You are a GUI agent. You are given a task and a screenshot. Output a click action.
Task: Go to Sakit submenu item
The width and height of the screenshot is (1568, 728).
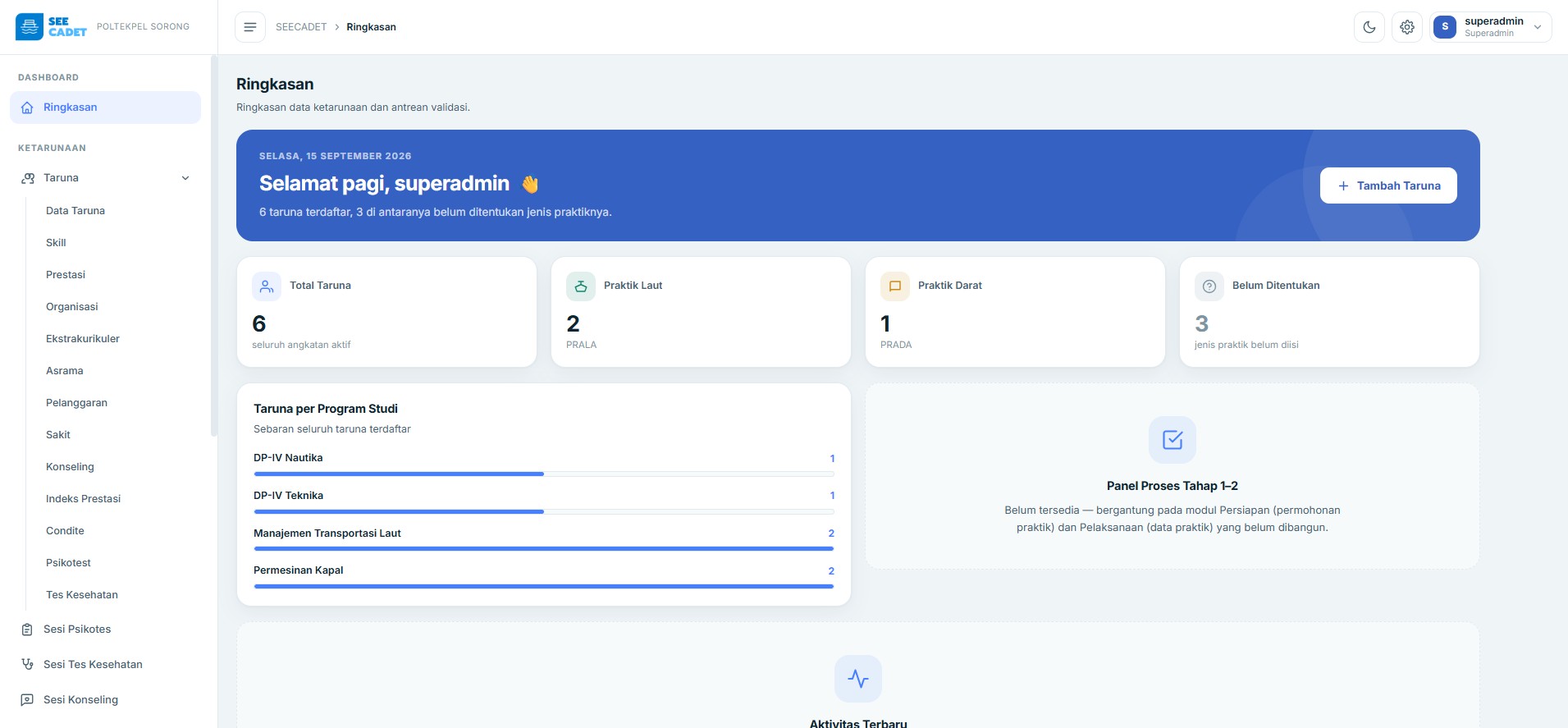tap(58, 435)
